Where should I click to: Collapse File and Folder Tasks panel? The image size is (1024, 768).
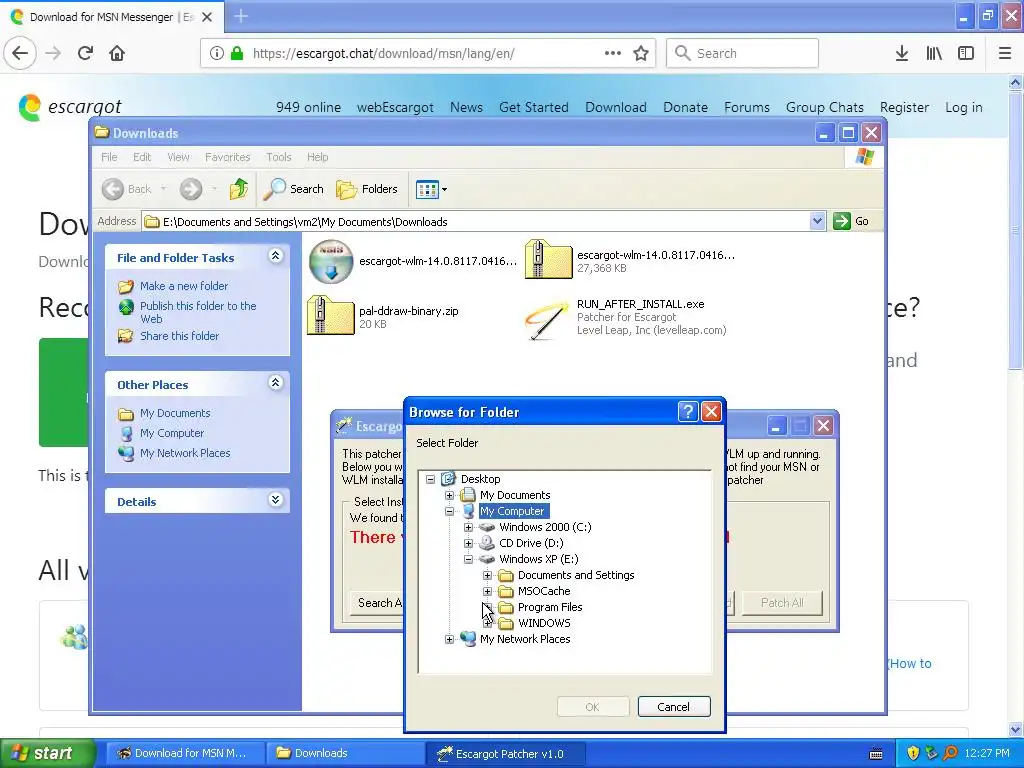tap(276, 256)
